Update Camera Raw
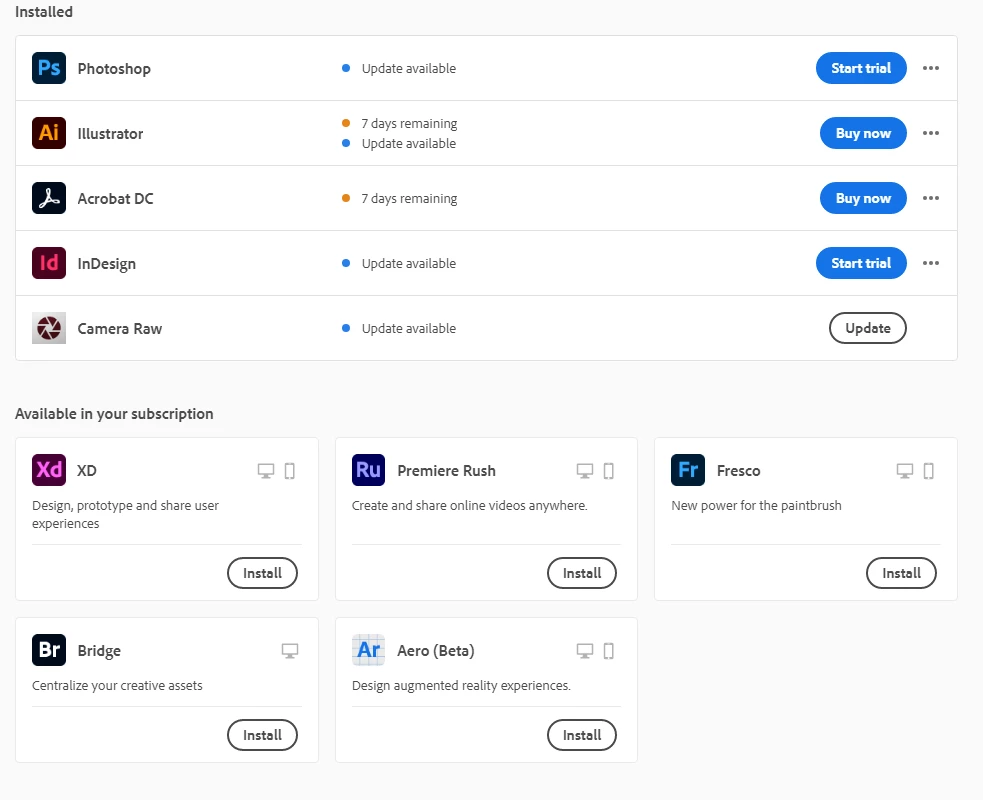 coord(868,328)
